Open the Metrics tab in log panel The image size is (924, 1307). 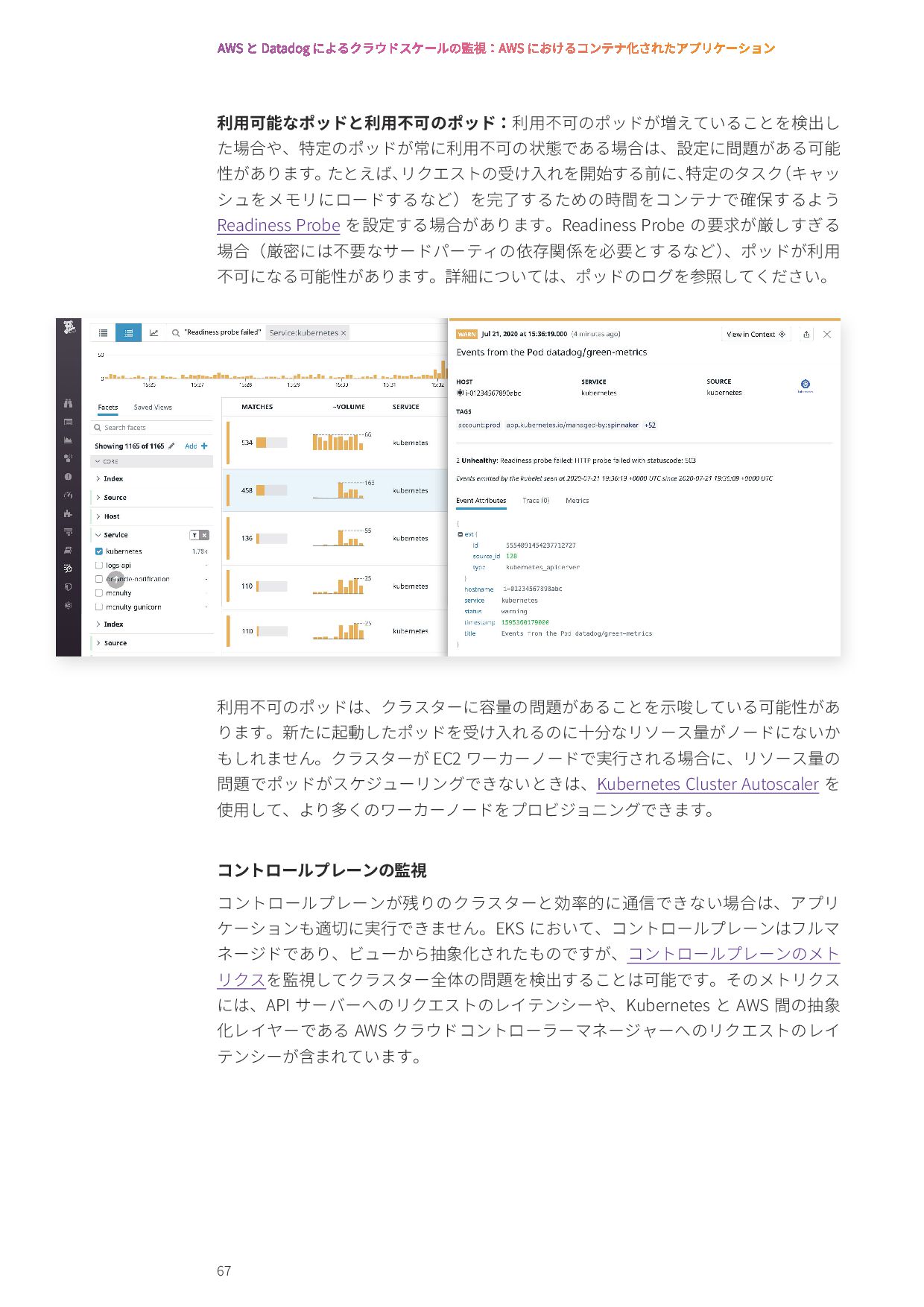pyautogui.click(x=577, y=501)
